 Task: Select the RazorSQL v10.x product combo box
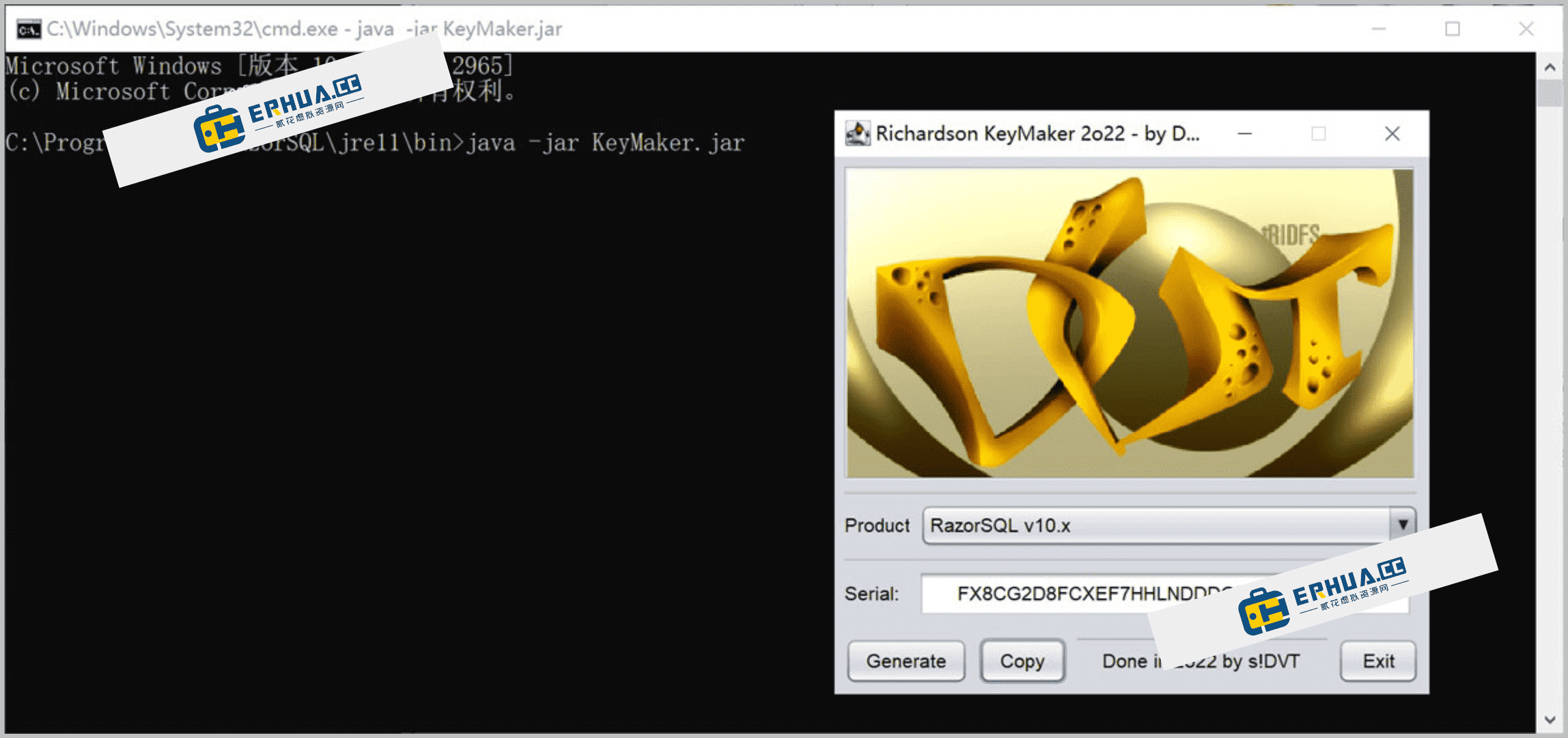pos(1168,525)
